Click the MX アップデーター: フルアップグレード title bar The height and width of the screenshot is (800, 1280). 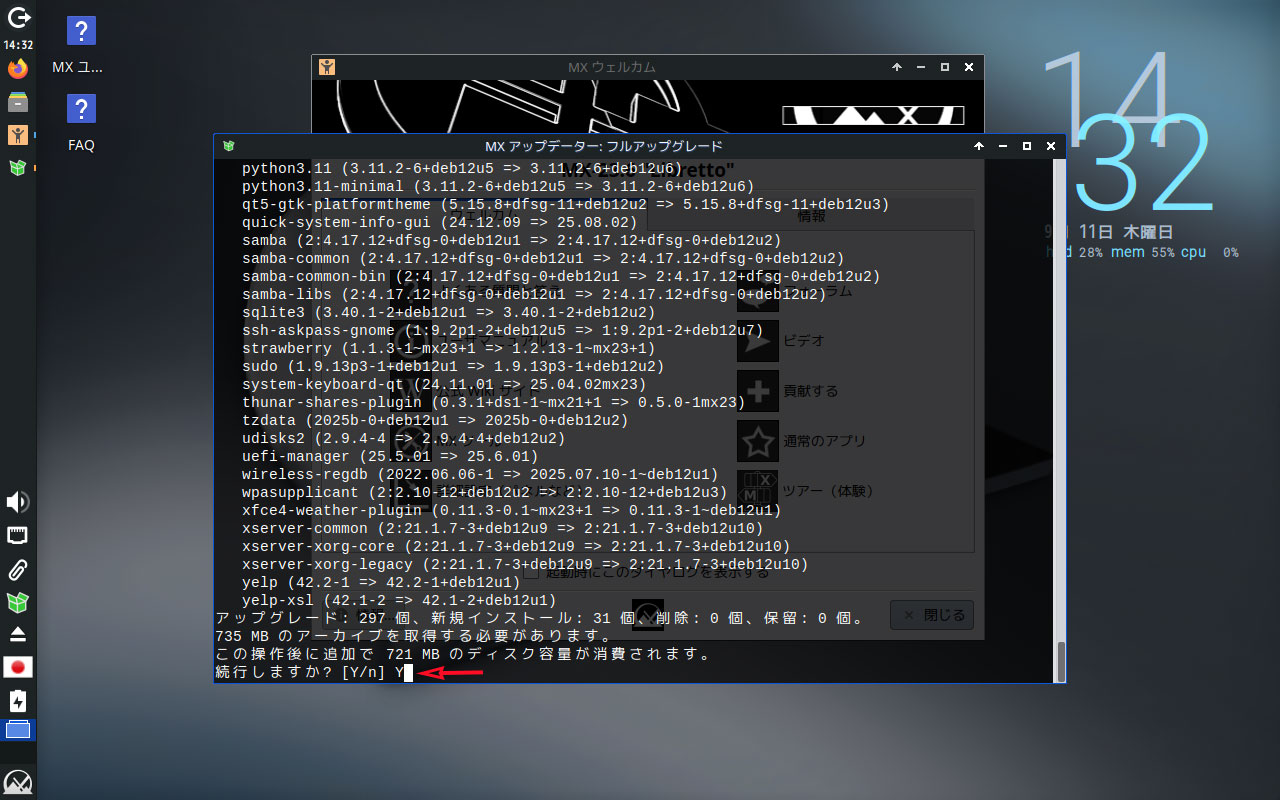[x=603, y=146]
